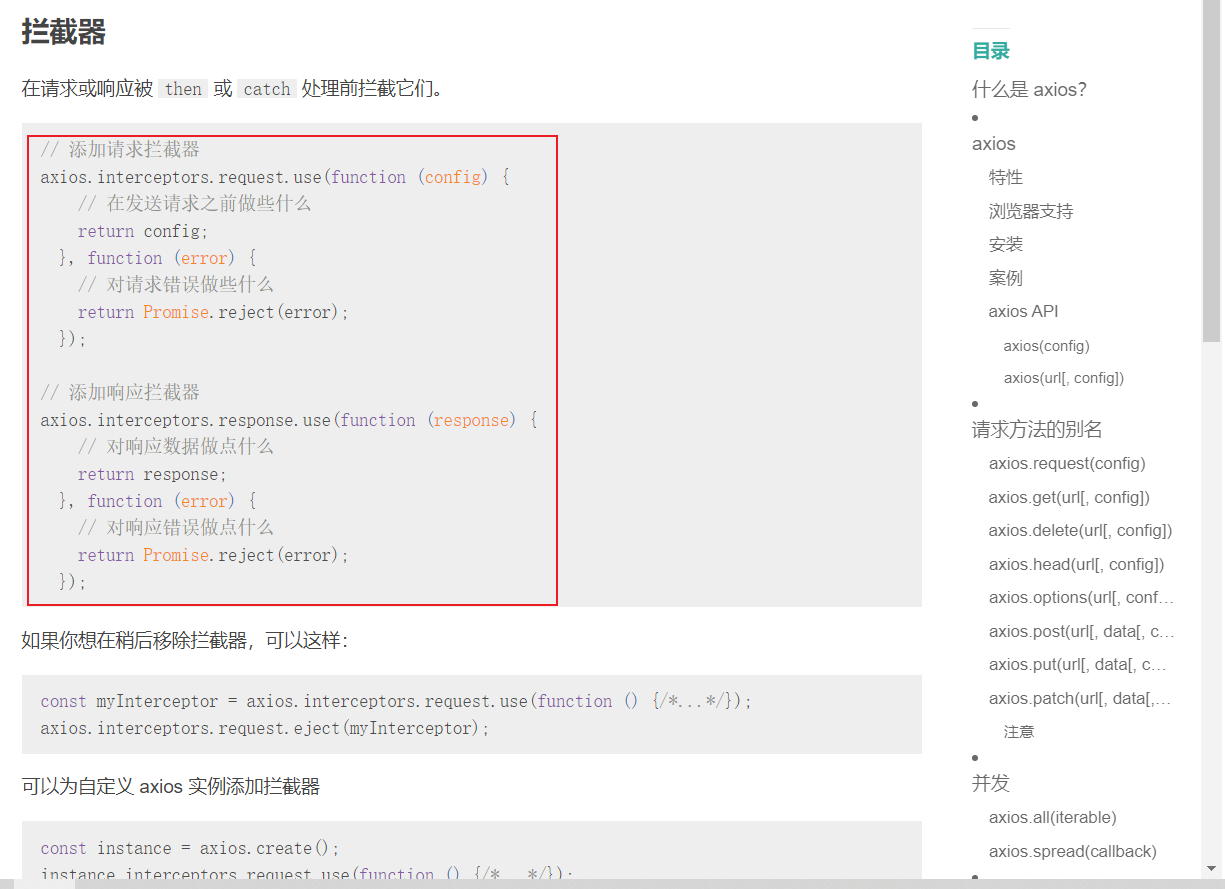Open axios.options link in sidebar
The height and width of the screenshot is (889, 1225).
[1081, 597]
